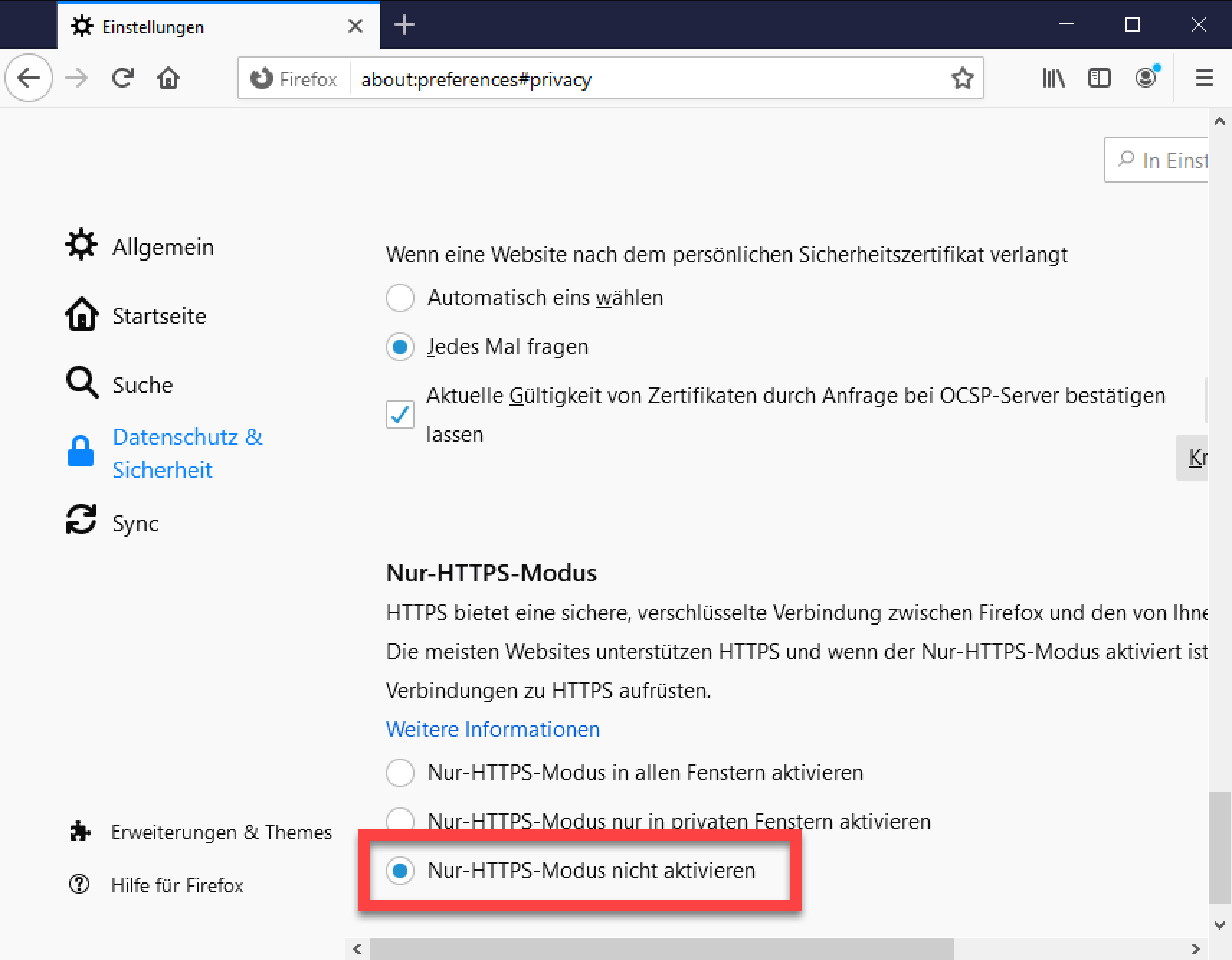Open the Startseite settings category
1232x960 pixels.
(x=159, y=316)
